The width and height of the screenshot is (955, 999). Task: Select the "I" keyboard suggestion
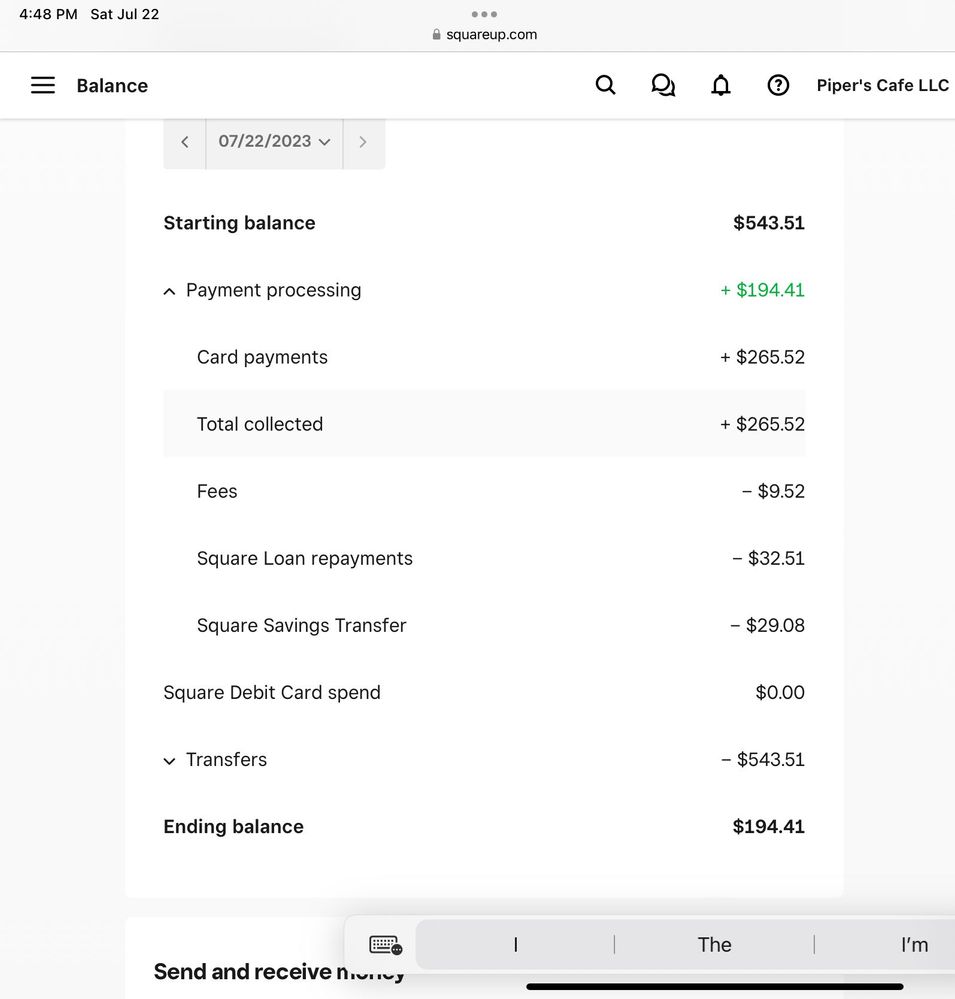(515, 945)
